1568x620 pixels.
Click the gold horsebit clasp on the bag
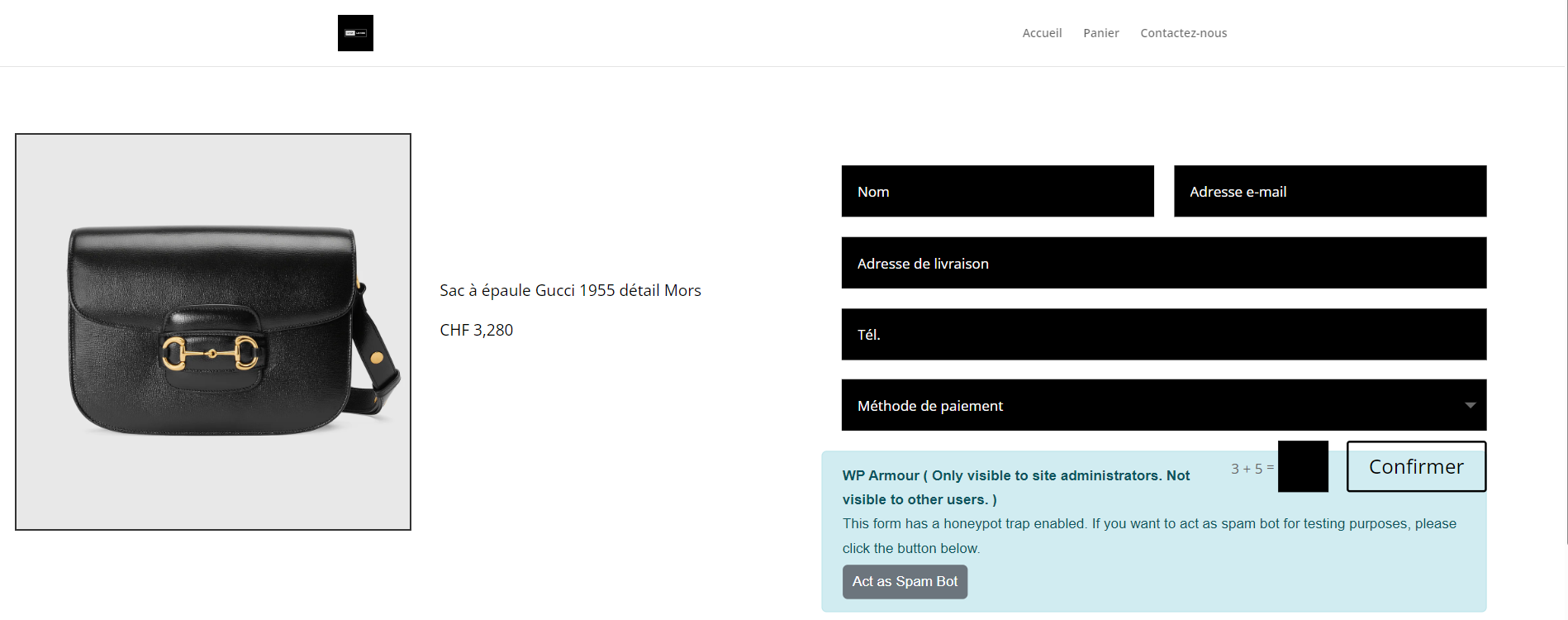pyautogui.click(x=210, y=353)
